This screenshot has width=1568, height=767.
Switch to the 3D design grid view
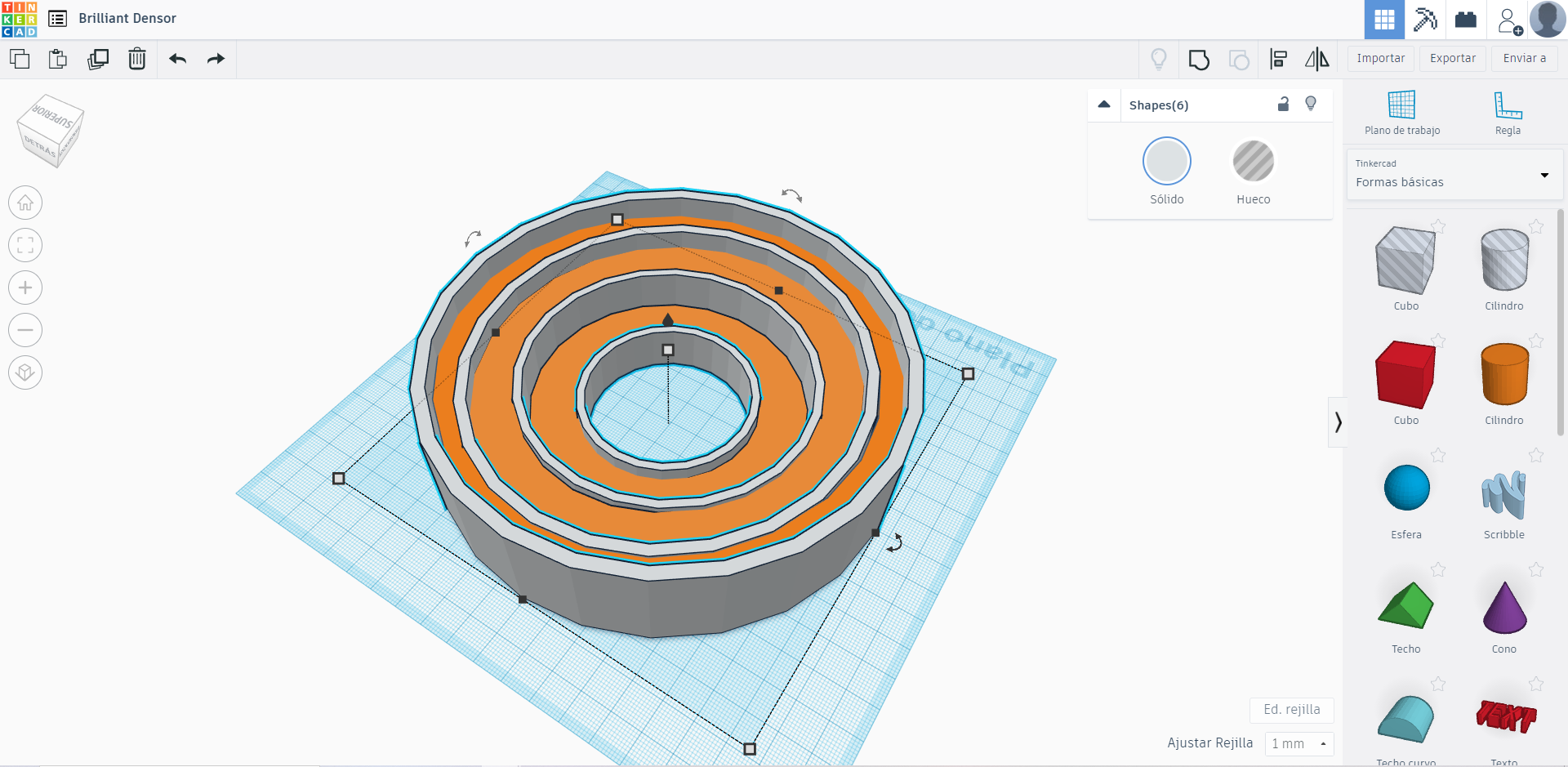pyautogui.click(x=1384, y=20)
